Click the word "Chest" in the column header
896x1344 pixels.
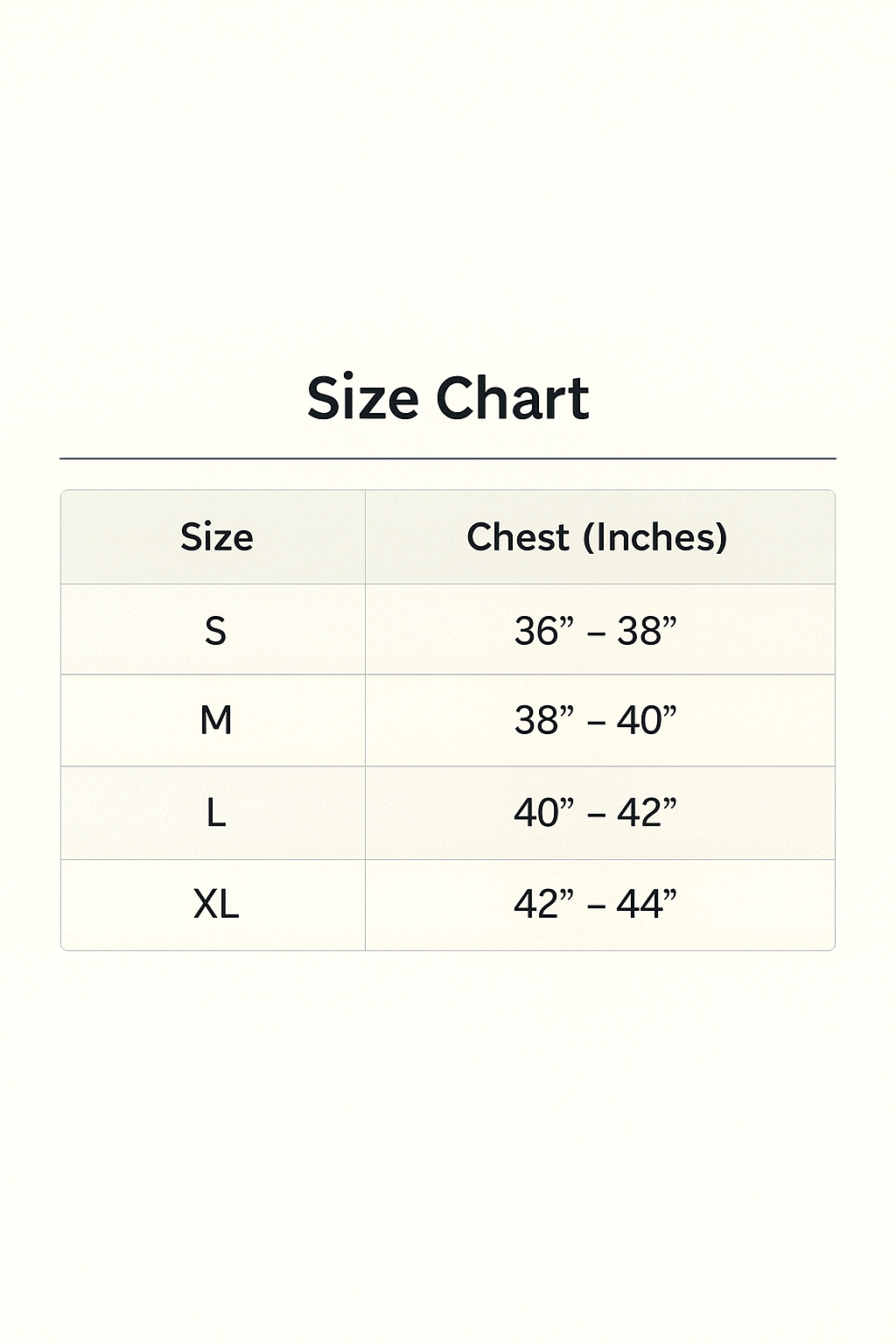click(x=517, y=537)
